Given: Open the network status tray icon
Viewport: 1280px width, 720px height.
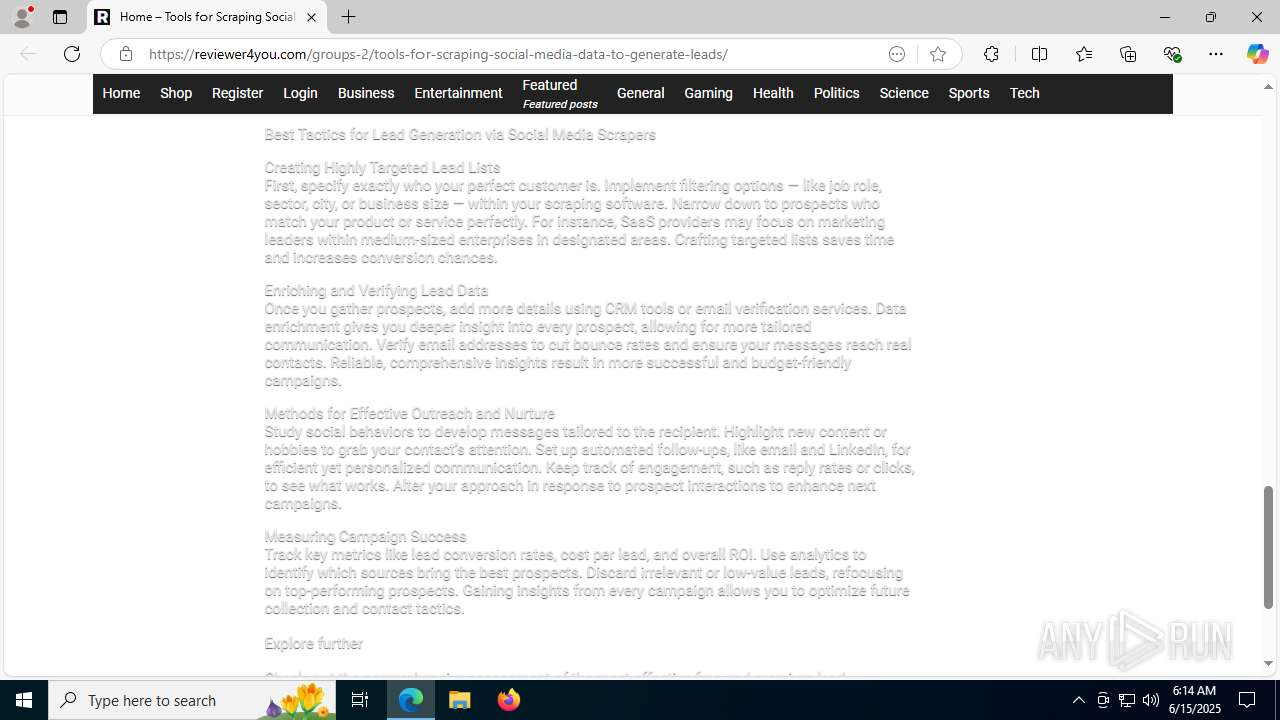Looking at the screenshot, I should point(1127,700).
